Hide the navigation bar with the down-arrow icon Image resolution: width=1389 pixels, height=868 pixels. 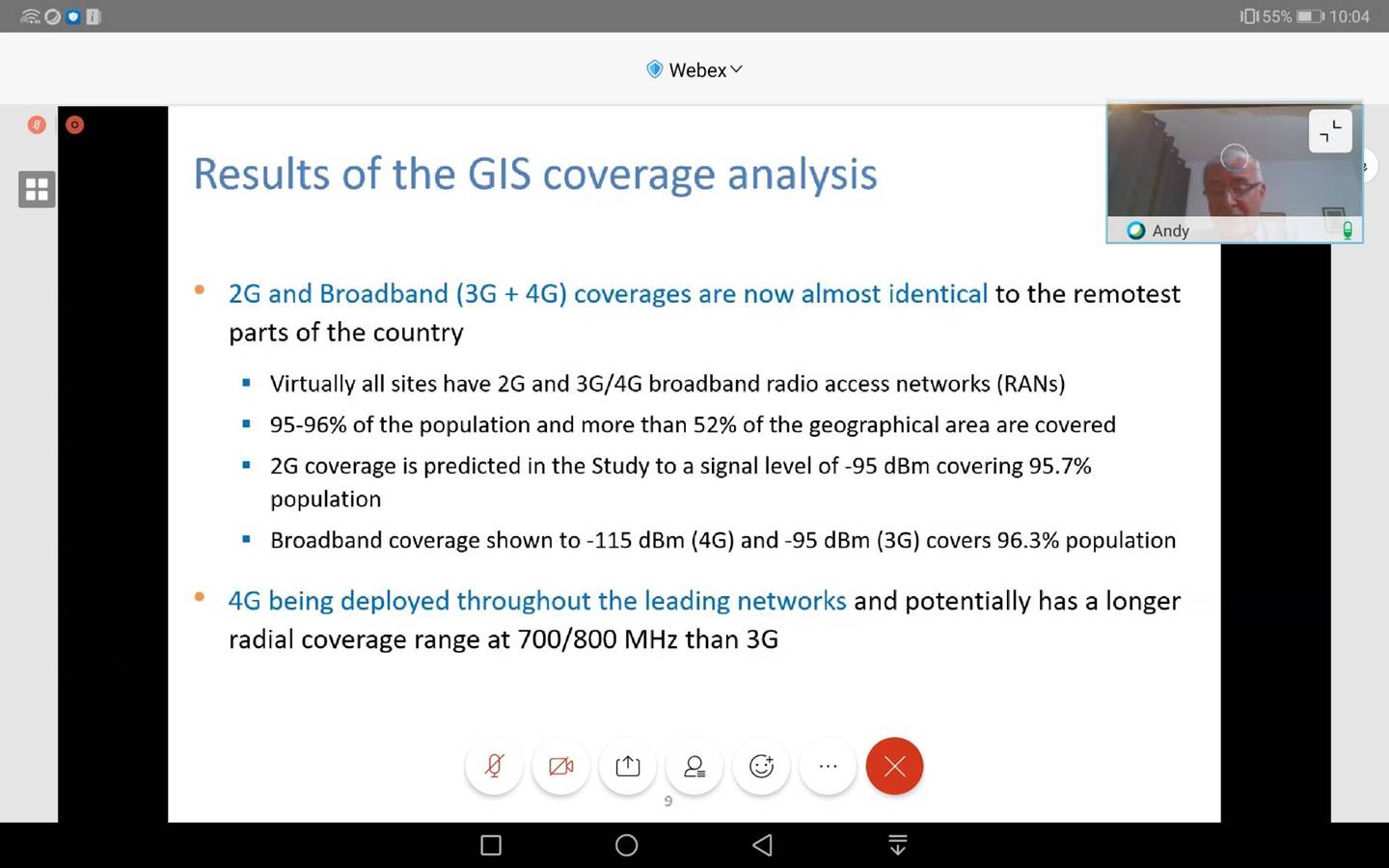[x=897, y=846]
